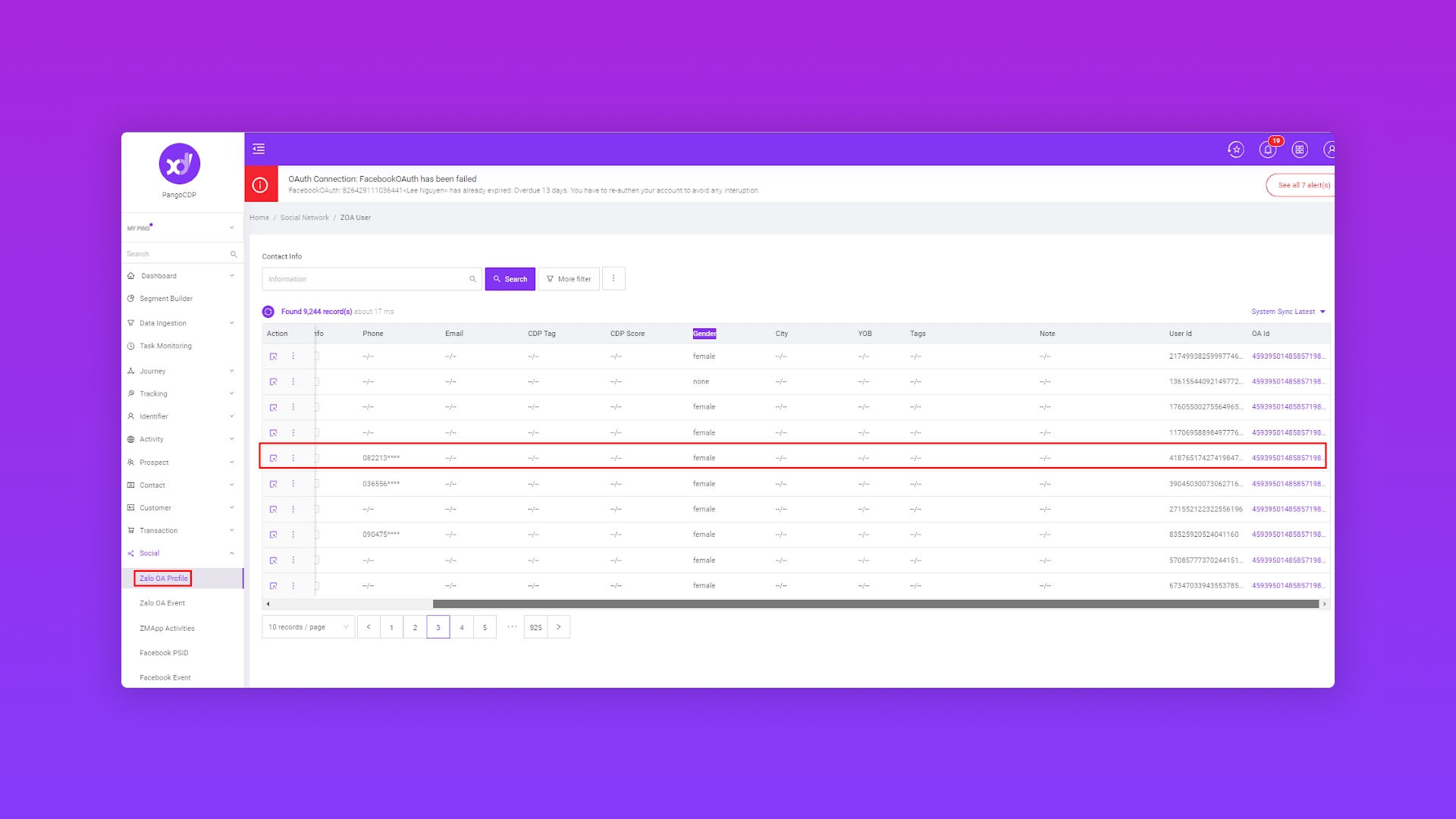Click the Contact Info information search field
The height and width of the screenshot is (819, 1456).
366,279
